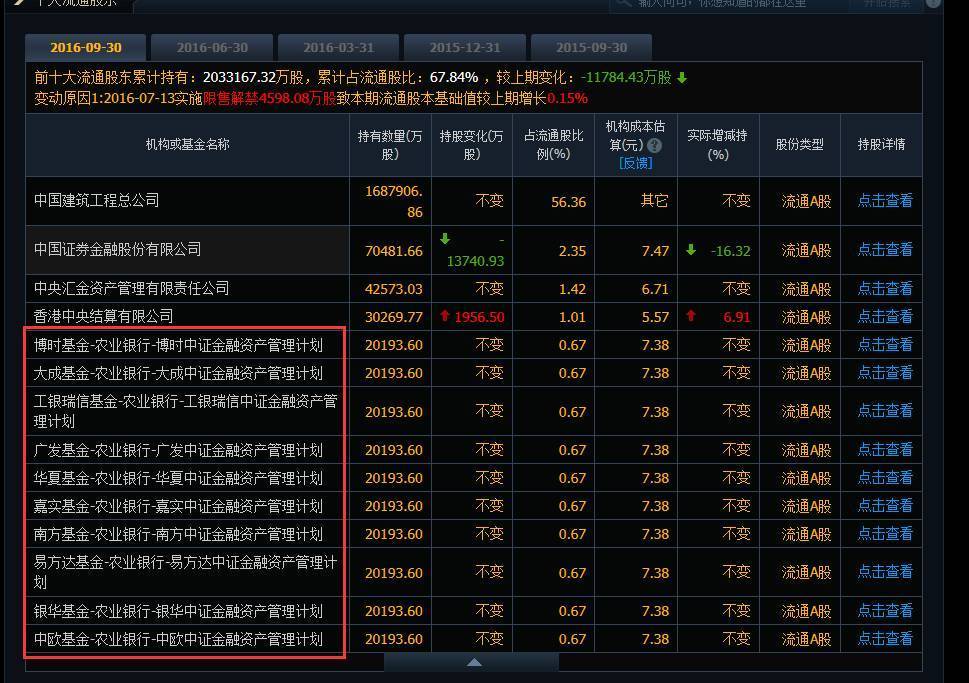Click the 持股变化(万股) column header
This screenshot has width=969, height=683.
pyautogui.click(x=472, y=145)
